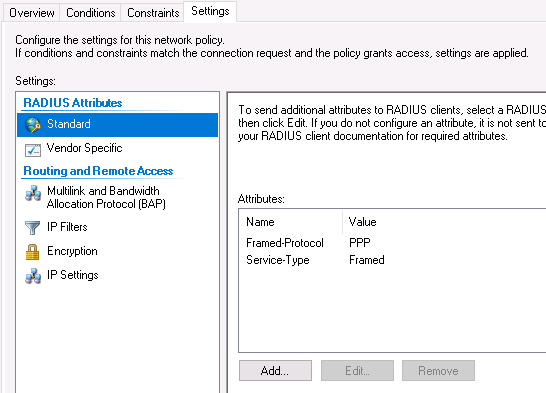
Task: Sort attributes by Name column header
Action: (291, 222)
